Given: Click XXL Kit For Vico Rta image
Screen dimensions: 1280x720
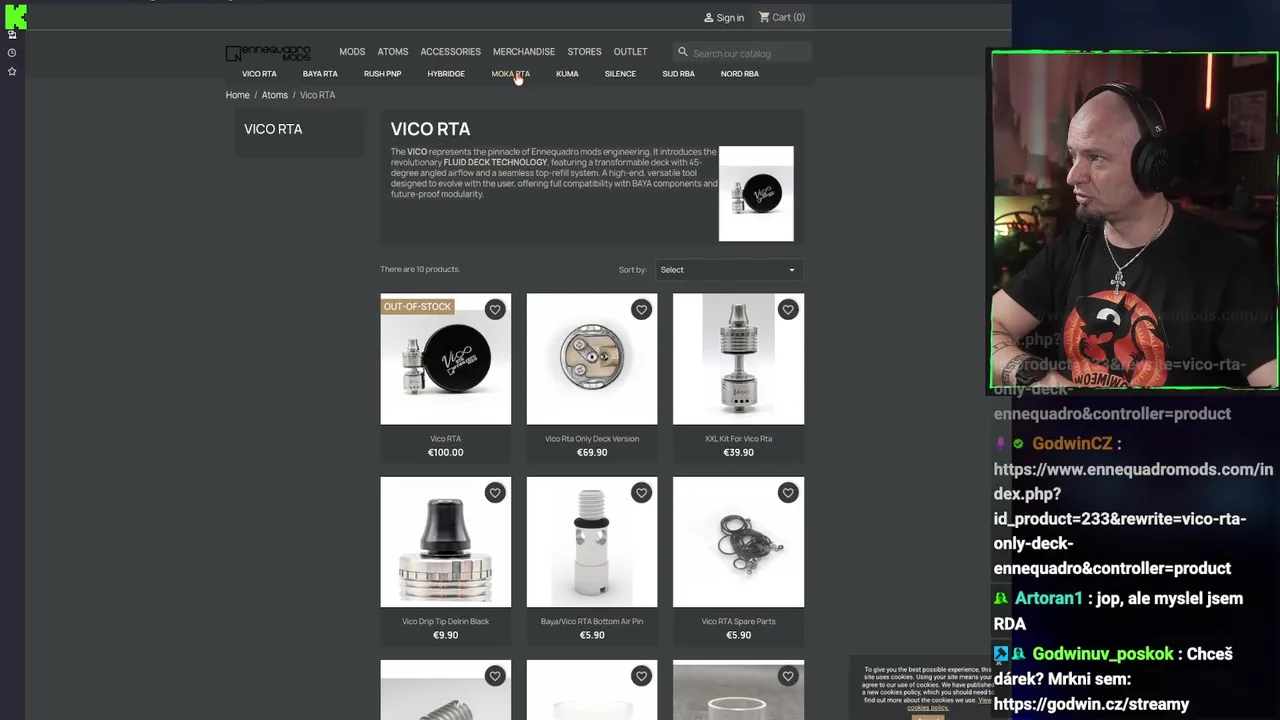Looking at the screenshot, I should coord(738,359).
